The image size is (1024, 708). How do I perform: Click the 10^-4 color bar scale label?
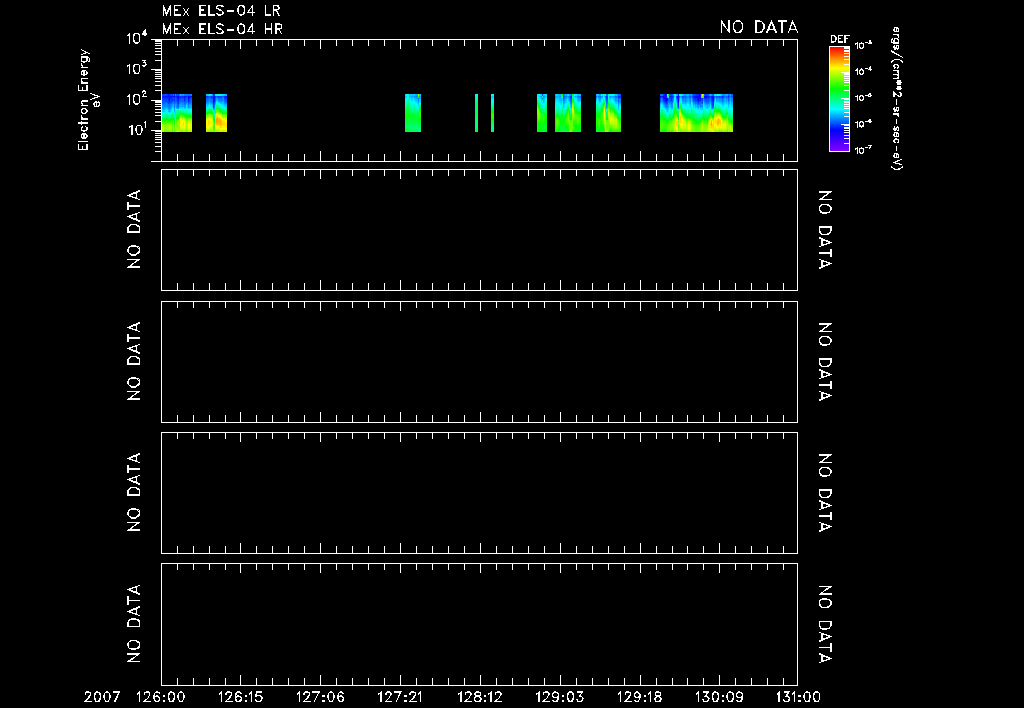[863, 71]
